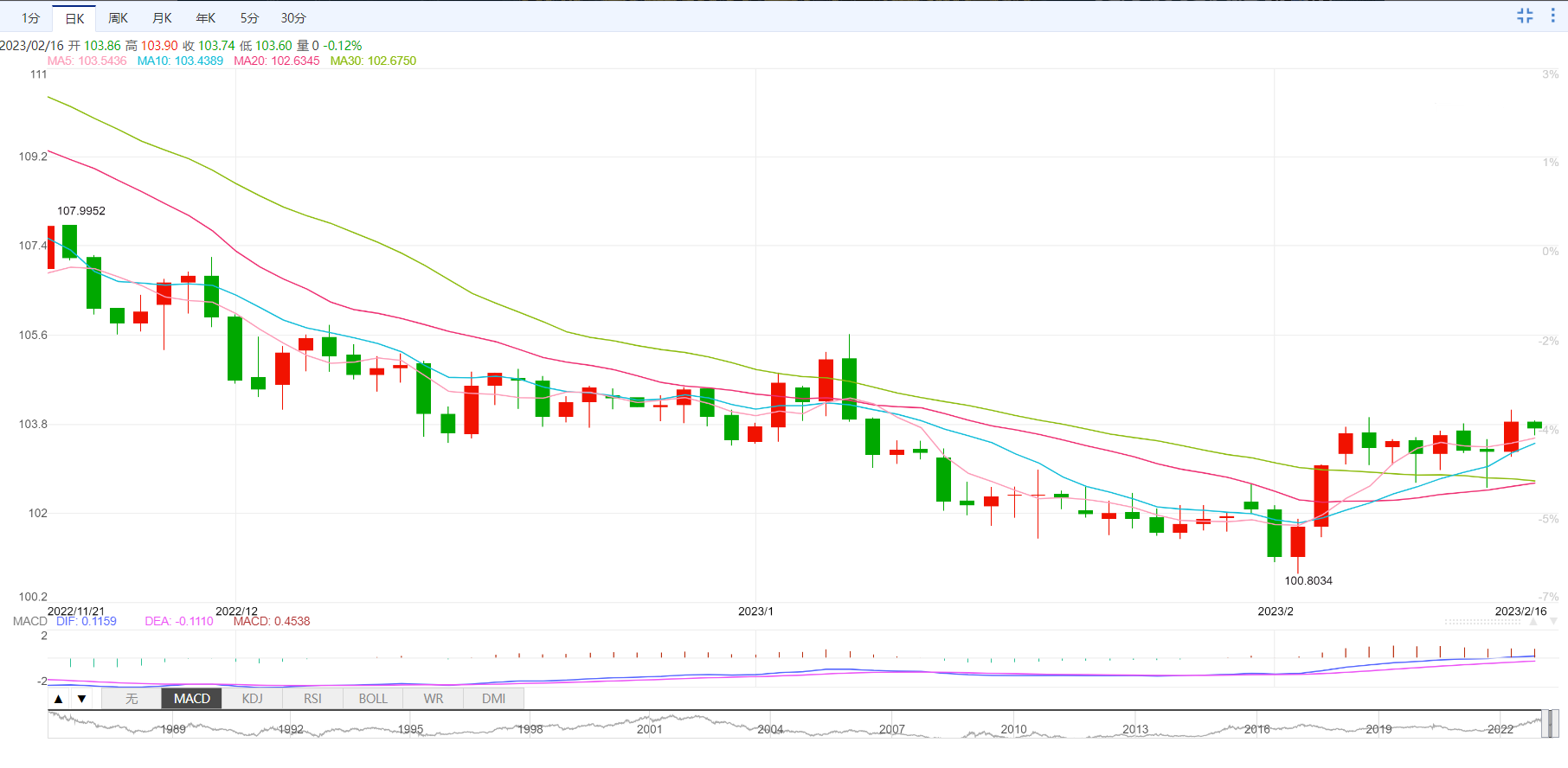
Task: Enable the KDJ indicator
Action: [252, 699]
